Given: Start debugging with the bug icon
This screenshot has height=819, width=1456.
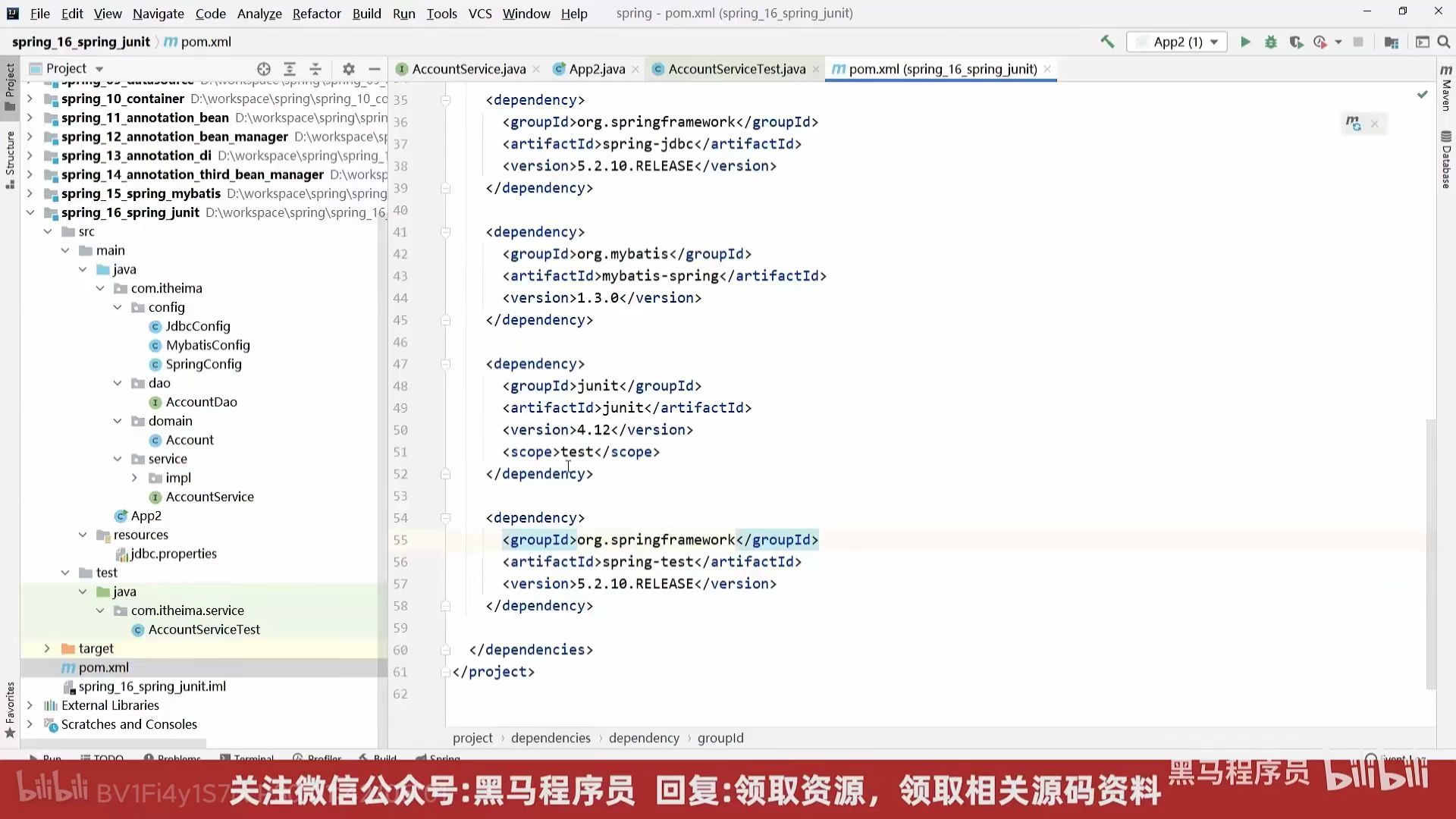Looking at the screenshot, I should tap(1271, 42).
